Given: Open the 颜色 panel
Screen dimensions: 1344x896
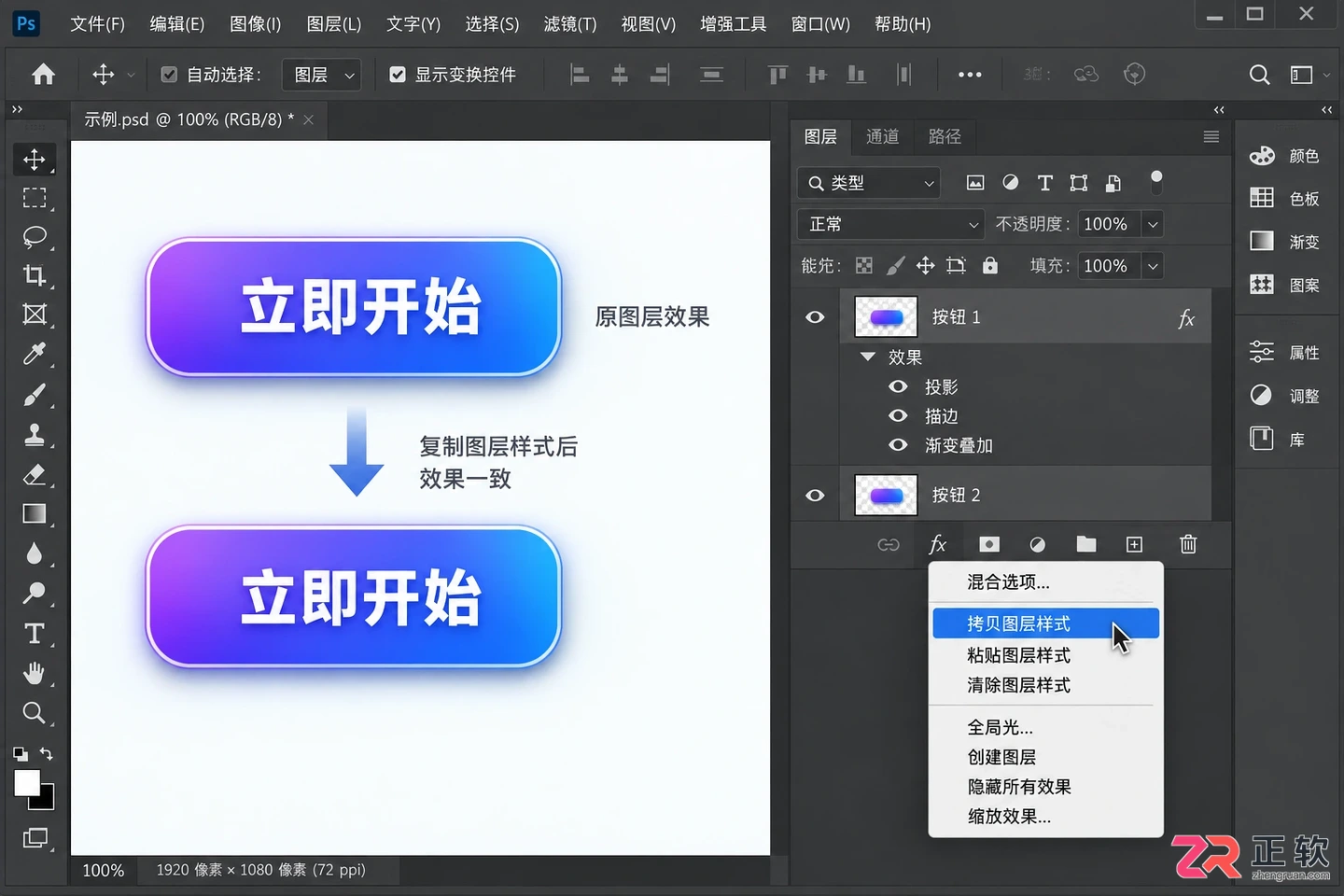Looking at the screenshot, I should pos(1286,156).
